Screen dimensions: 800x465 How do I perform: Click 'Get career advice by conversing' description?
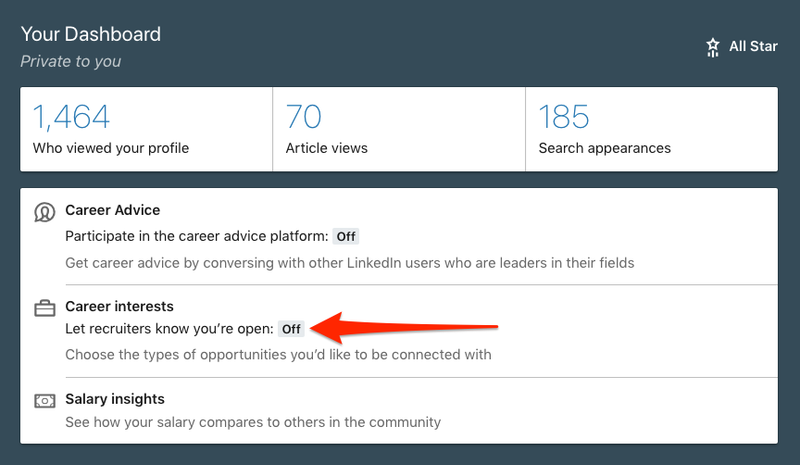coord(350,263)
